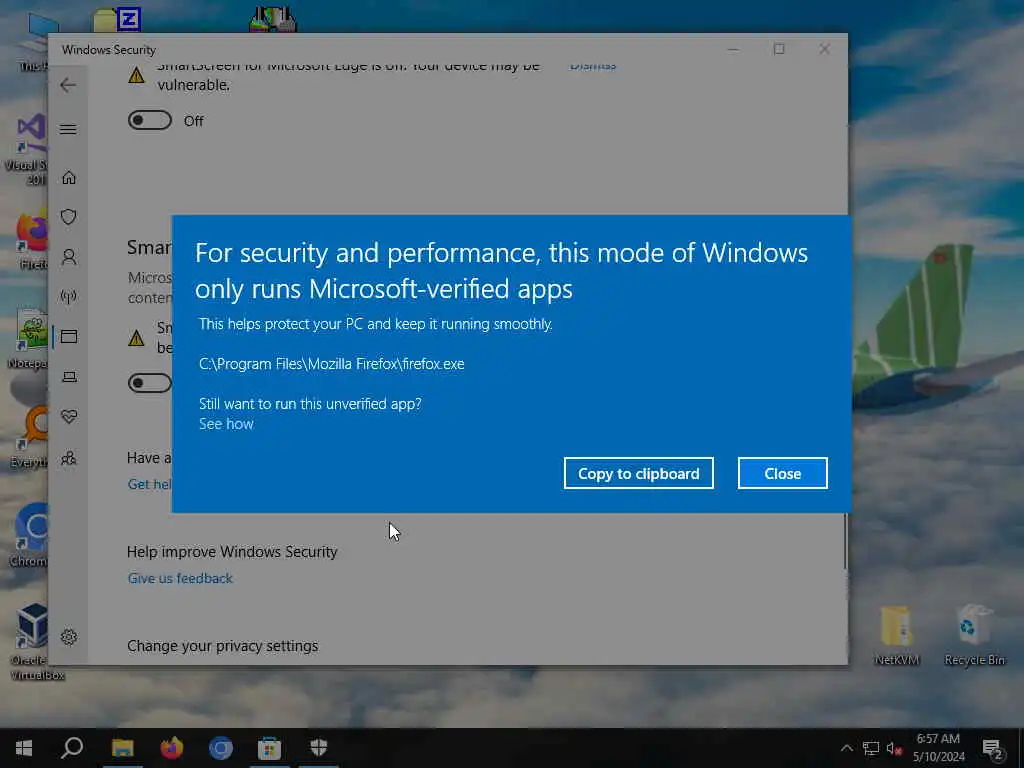Click Change your privacy settings heading
Viewport: 1024px width, 768px height.
click(x=223, y=646)
